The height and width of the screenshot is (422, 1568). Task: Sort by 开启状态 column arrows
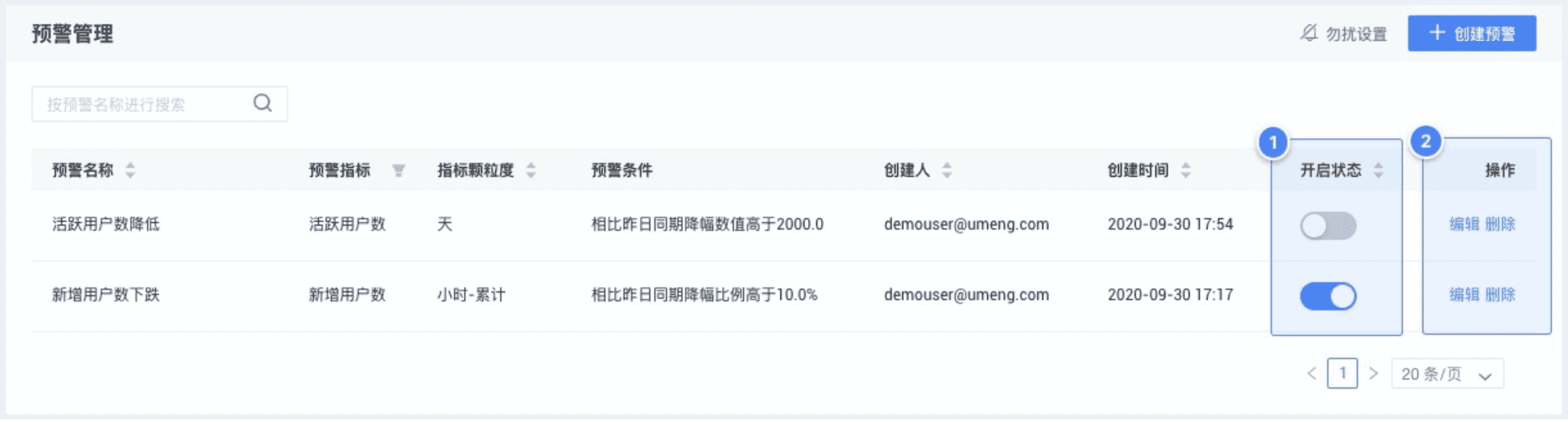(x=1379, y=170)
